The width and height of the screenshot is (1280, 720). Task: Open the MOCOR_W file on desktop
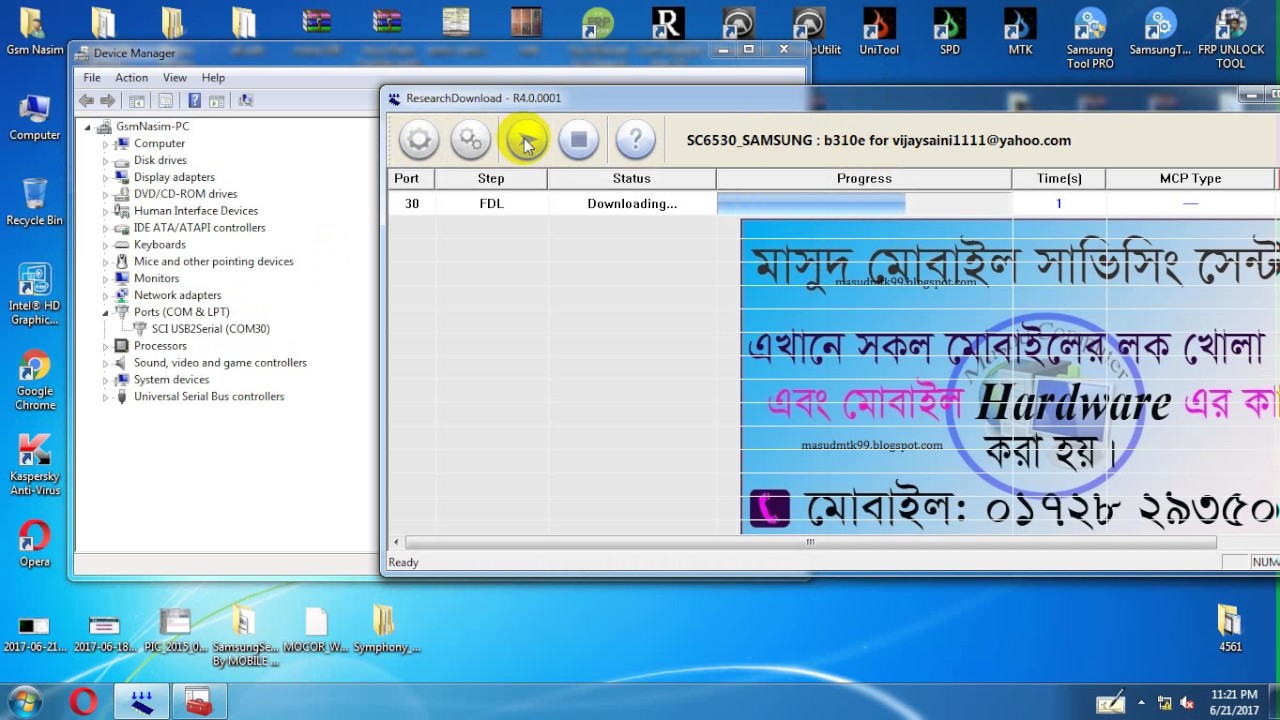316,628
